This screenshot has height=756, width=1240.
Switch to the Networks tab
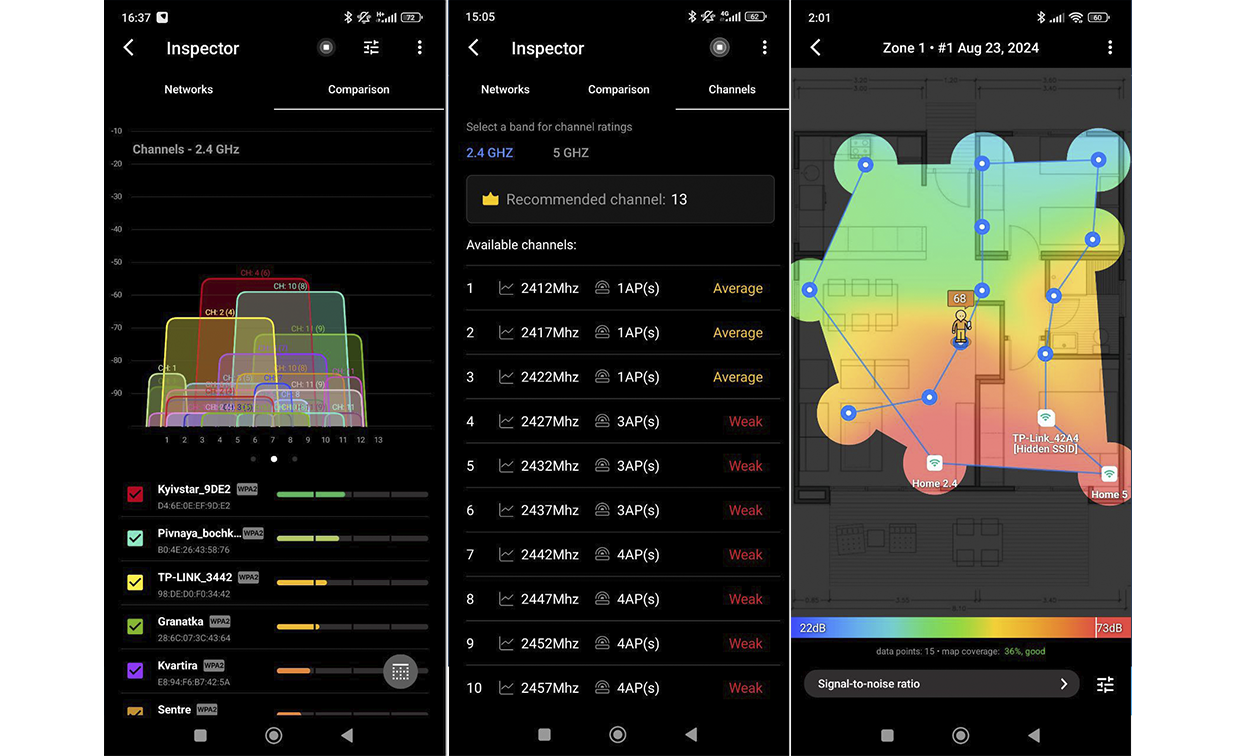[x=505, y=89]
